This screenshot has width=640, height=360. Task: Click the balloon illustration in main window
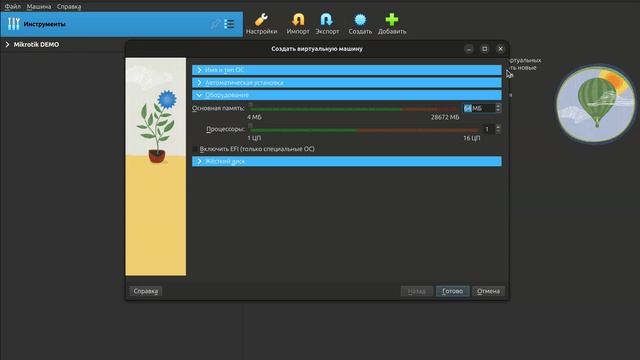click(596, 103)
